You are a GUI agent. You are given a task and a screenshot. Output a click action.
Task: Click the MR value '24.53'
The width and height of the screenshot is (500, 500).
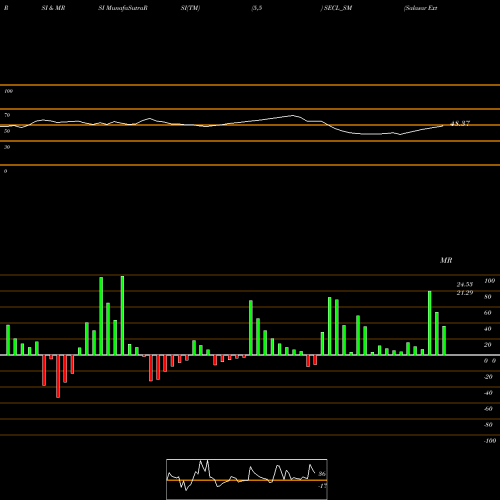pyautogui.click(x=465, y=284)
